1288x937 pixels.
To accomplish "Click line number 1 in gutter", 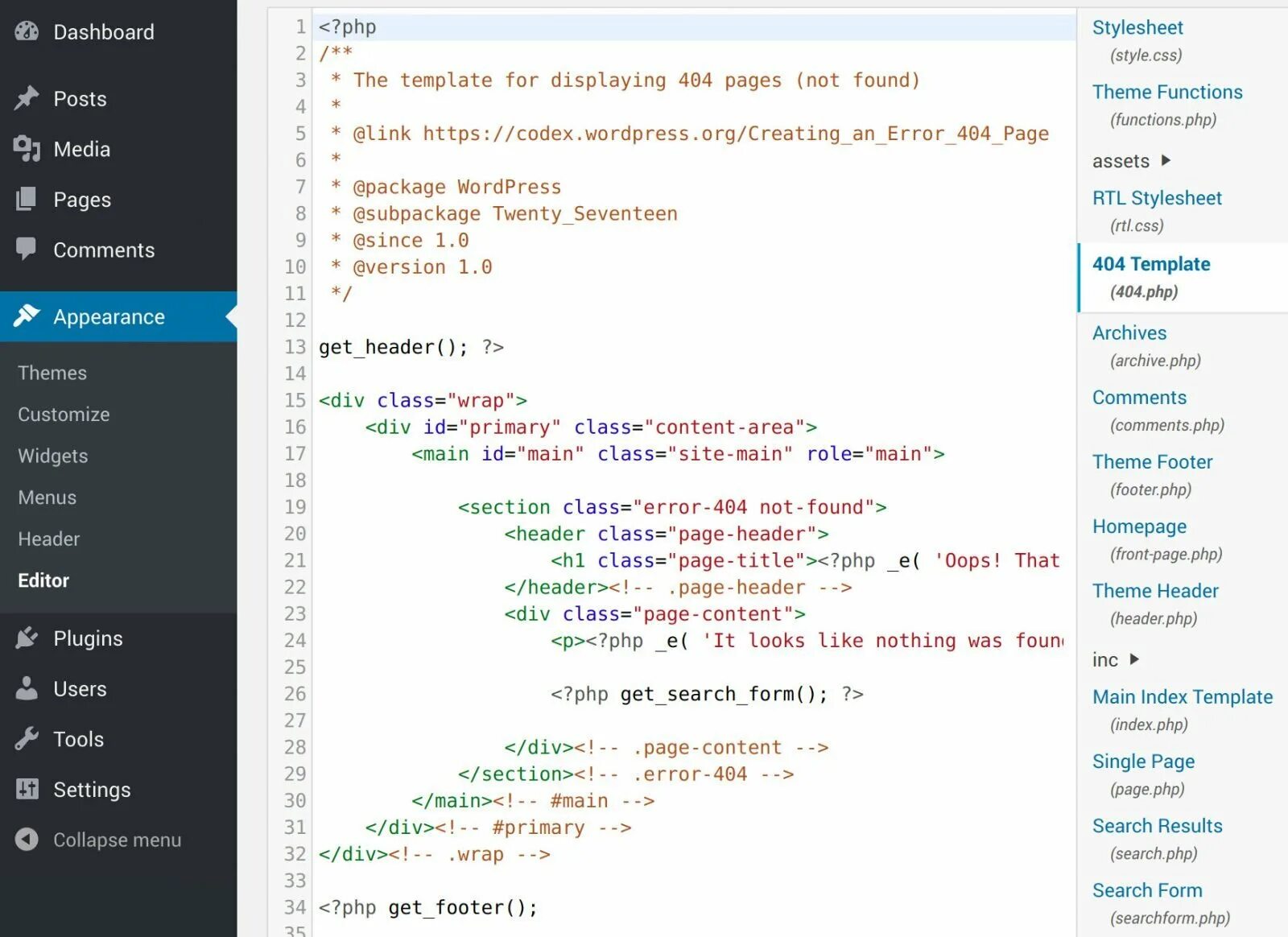I will tap(300, 27).
